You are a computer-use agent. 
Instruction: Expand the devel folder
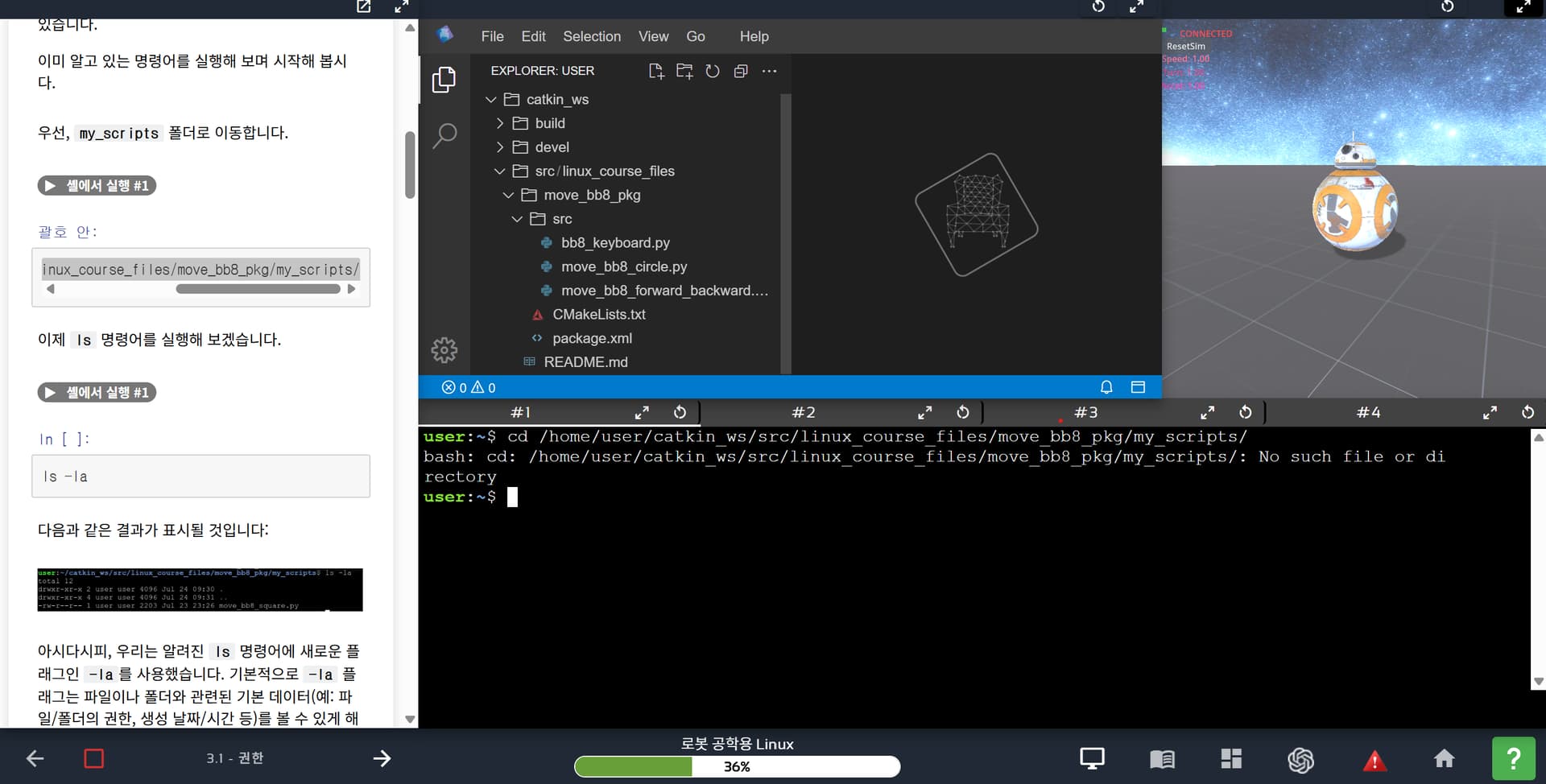[x=552, y=147]
